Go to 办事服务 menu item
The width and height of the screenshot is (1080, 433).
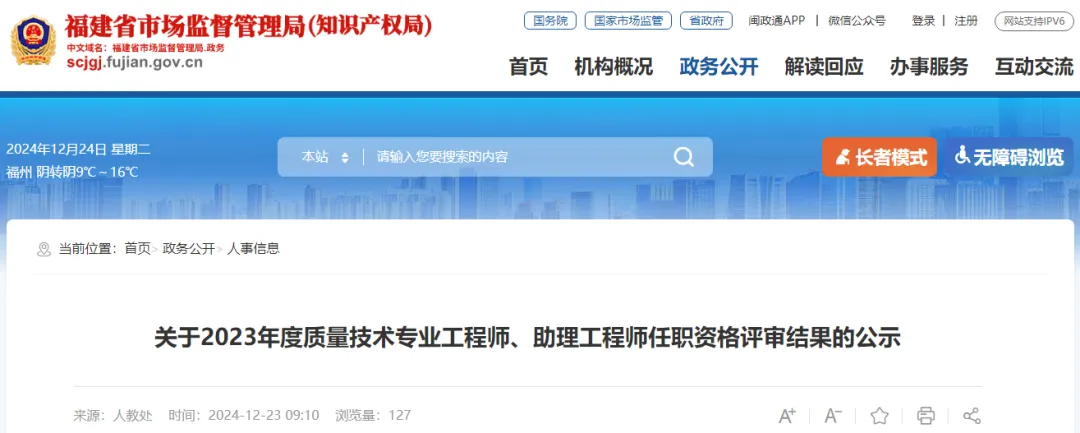(928, 67)
